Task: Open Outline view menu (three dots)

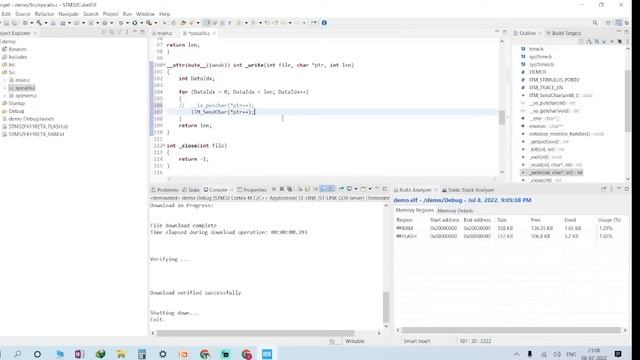Action: click(x=627, y=41)
